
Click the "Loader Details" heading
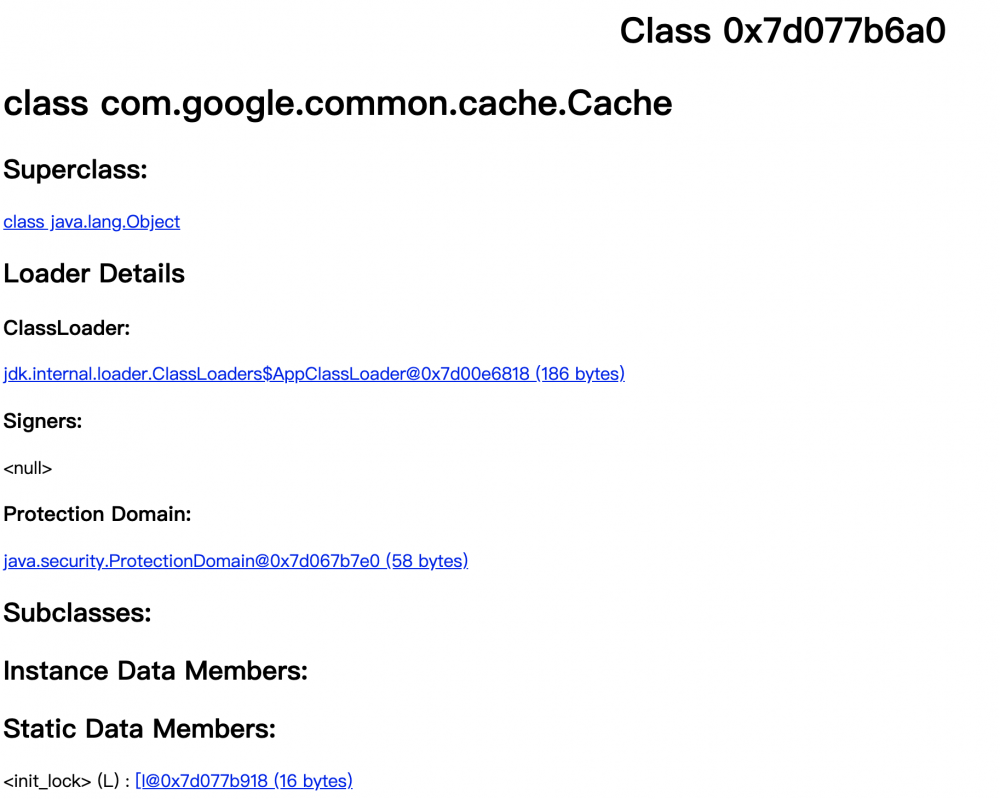94,274
